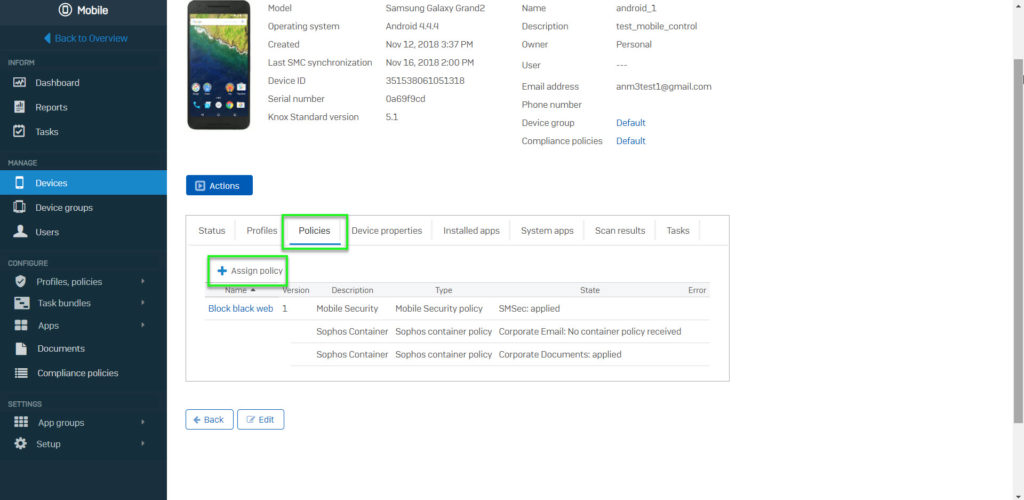
Task: Open the Default device group link
Action: [x=631, y=123]
